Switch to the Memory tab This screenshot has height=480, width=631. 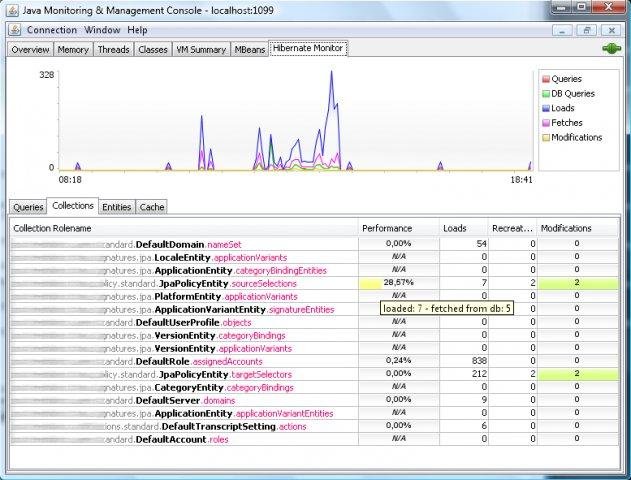(73, 49)
